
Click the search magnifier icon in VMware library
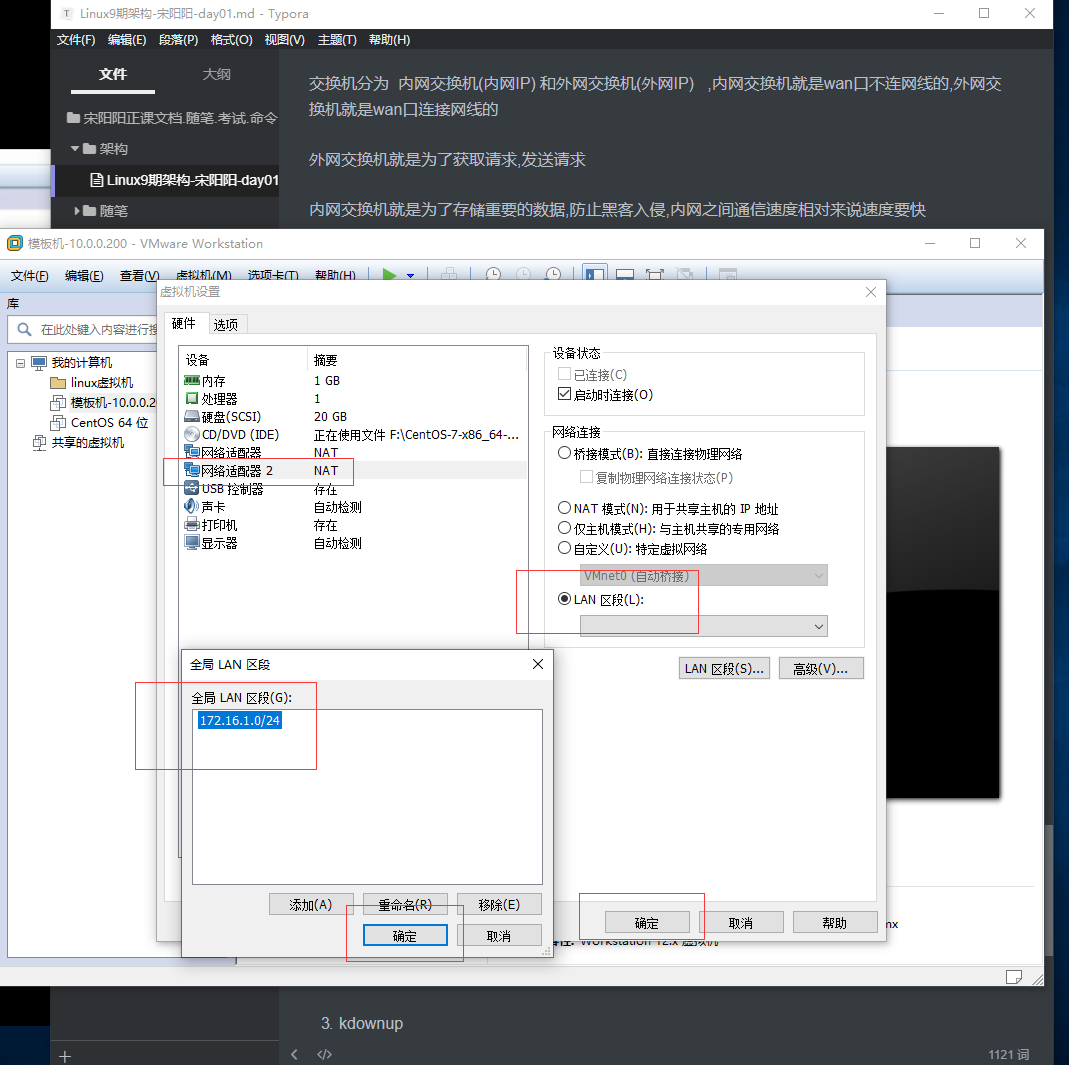tap(25, 329)
